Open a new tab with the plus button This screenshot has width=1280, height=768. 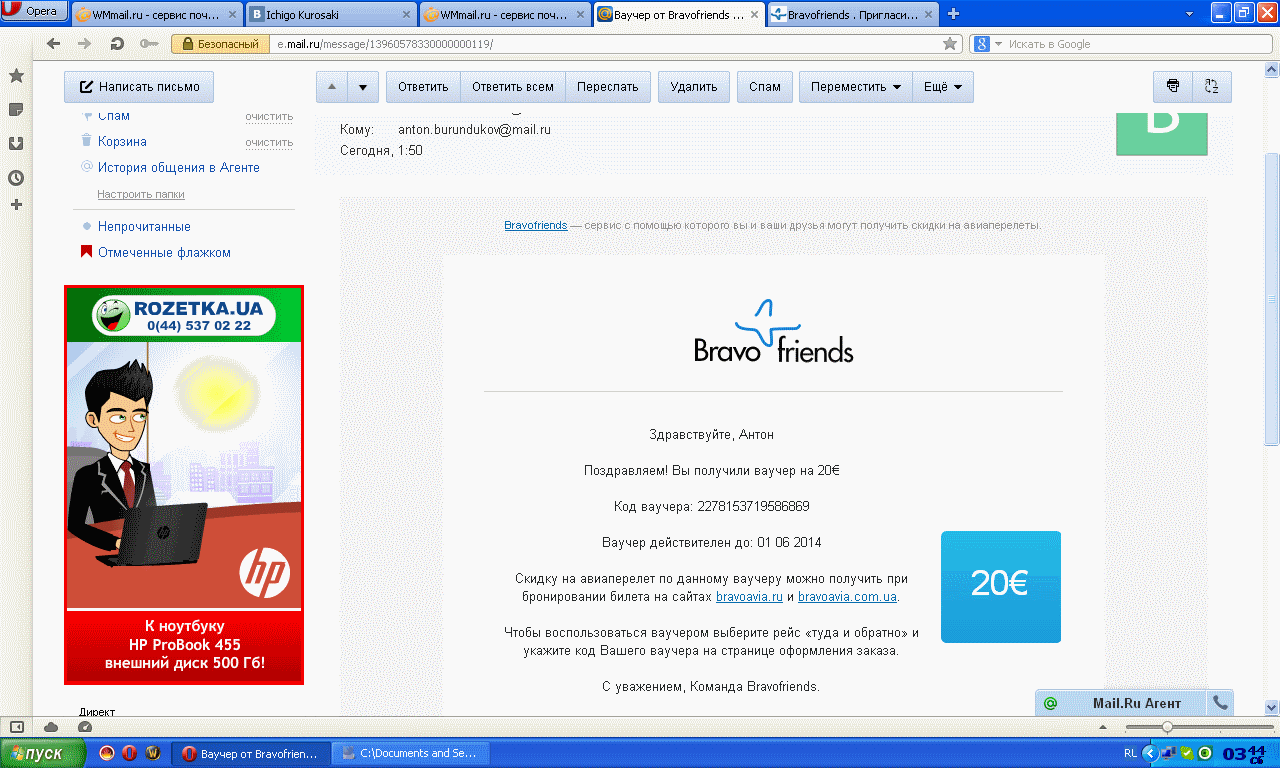[953, 14]
